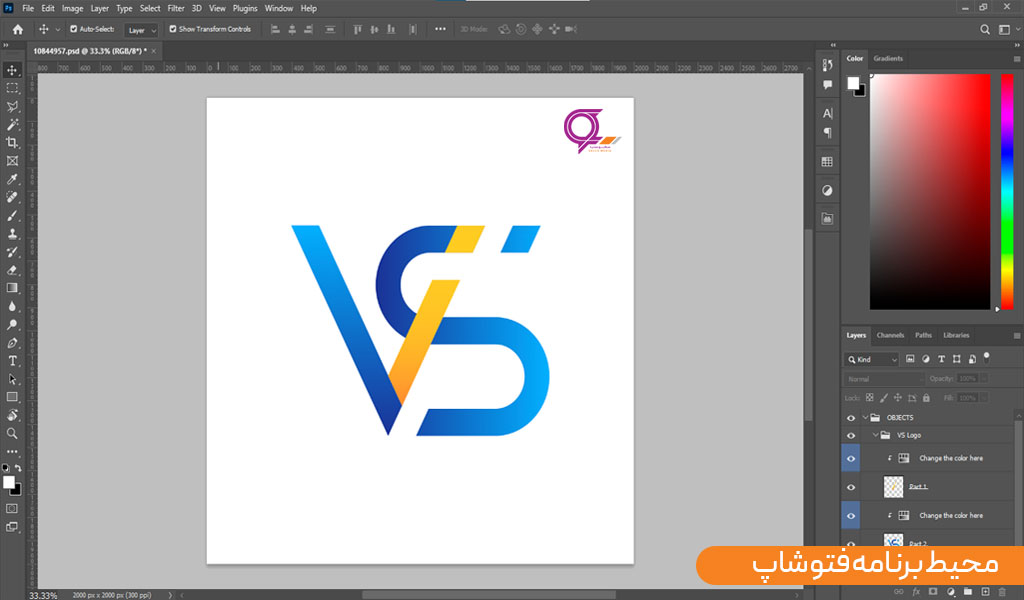1024x600 pixels.
Task: Open the Plugins menu
Action: 245,8
